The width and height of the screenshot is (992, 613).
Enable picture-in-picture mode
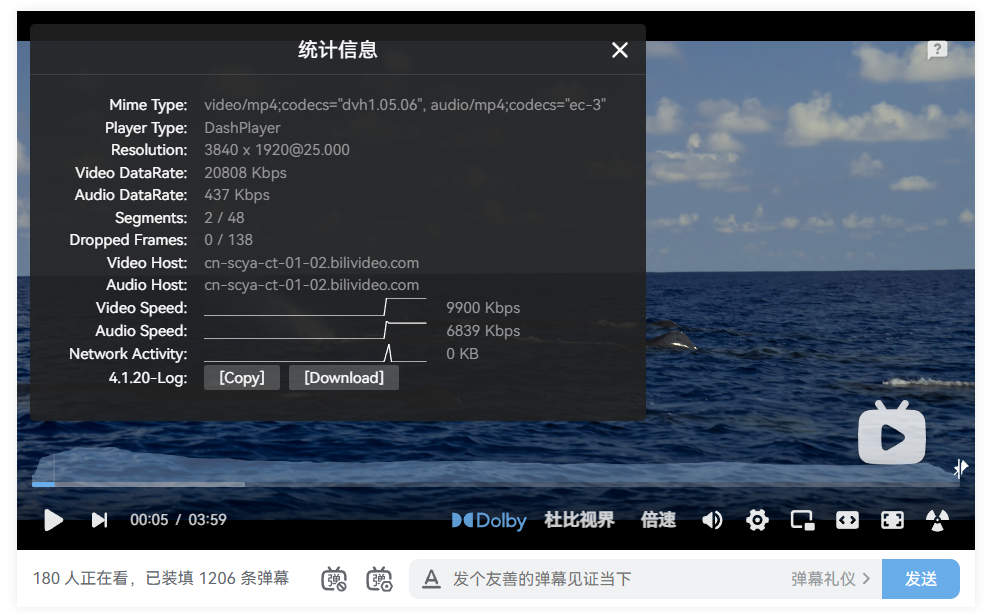[x=802, y=520]
